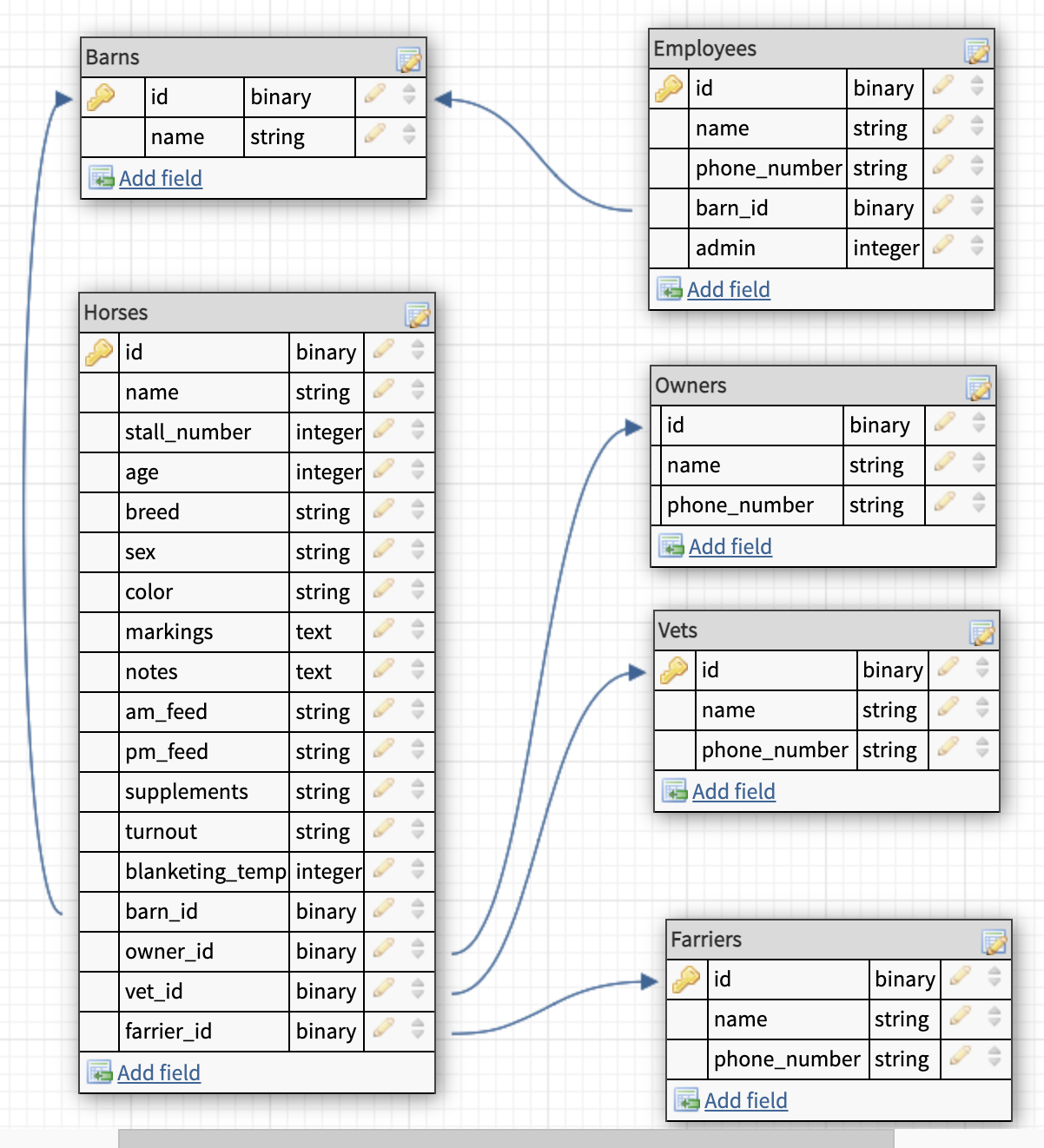
Task: Edit the name field of Barns with pencil icon
Action: click(373, 136)
